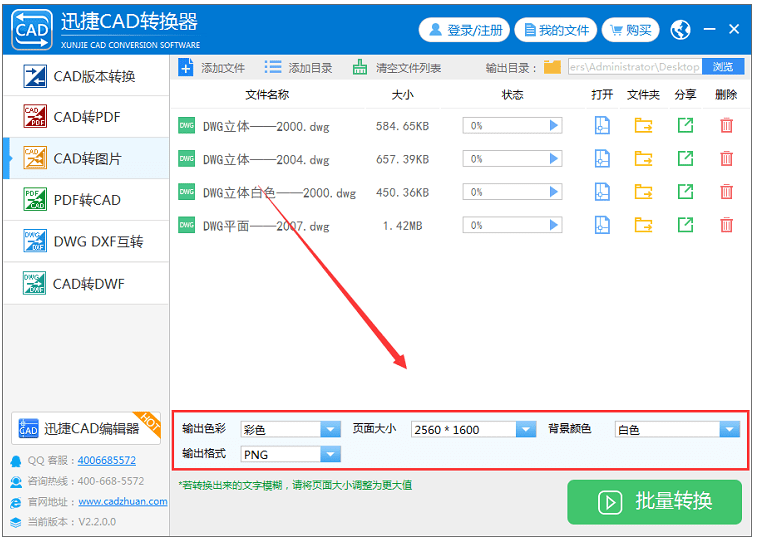The image size is (759, 539).
Task: Click the 文件名称 column header
Action: (267, 95)
